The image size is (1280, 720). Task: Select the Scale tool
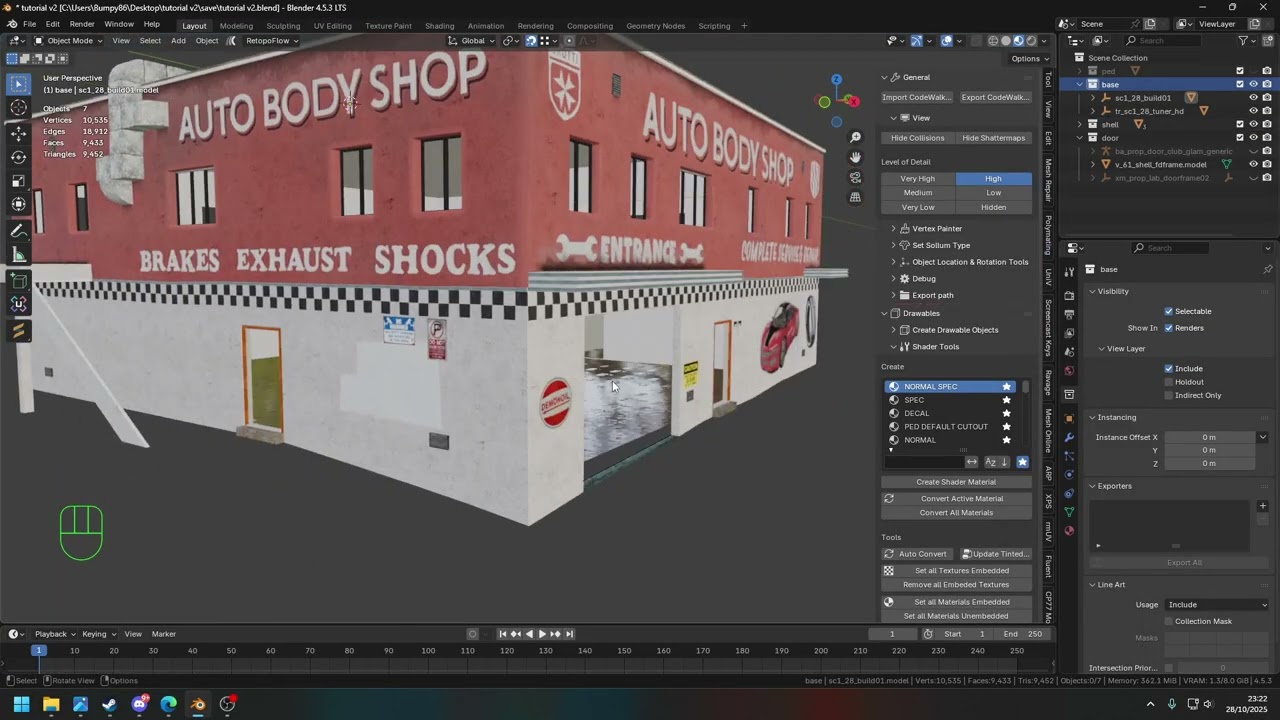[19, 181]
